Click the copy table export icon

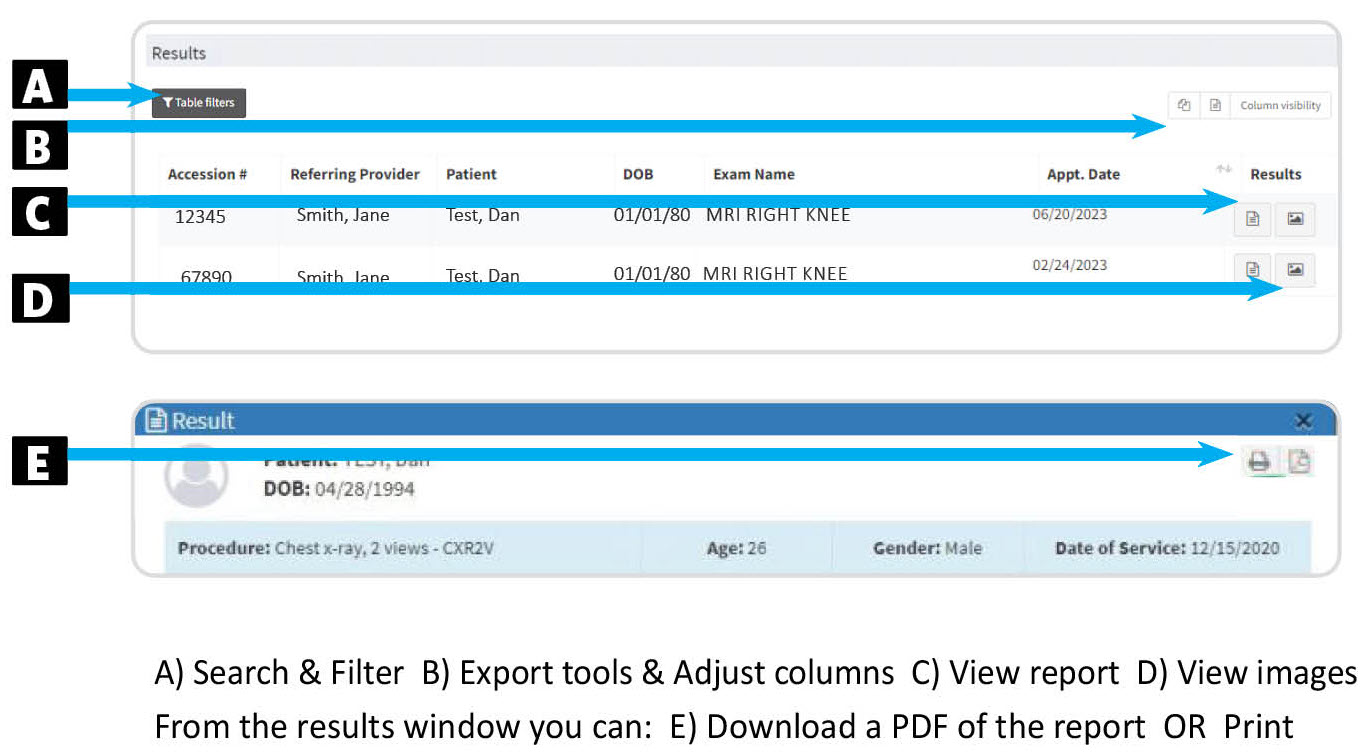(1184, 105)
